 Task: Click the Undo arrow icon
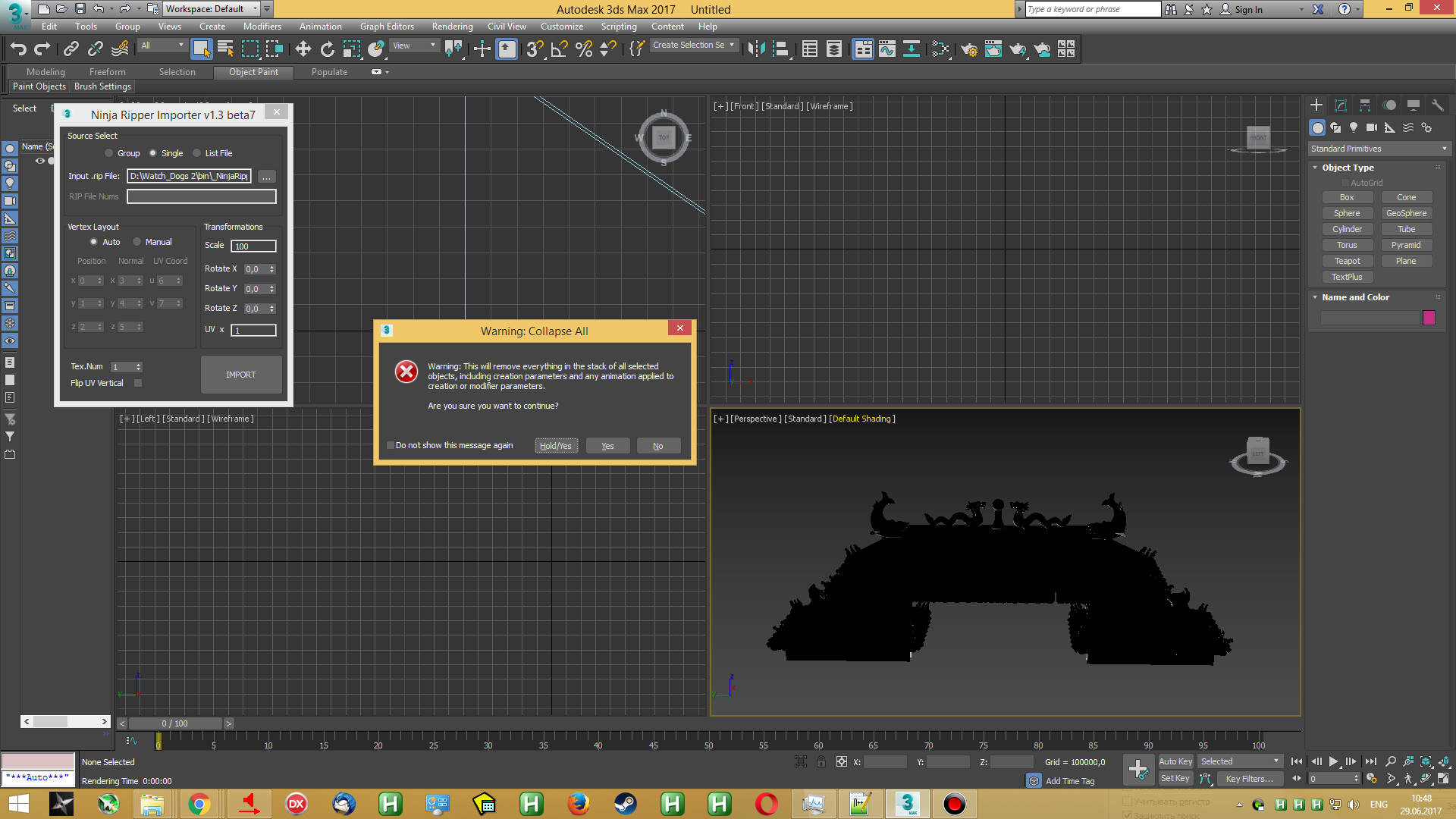point(18,49)
